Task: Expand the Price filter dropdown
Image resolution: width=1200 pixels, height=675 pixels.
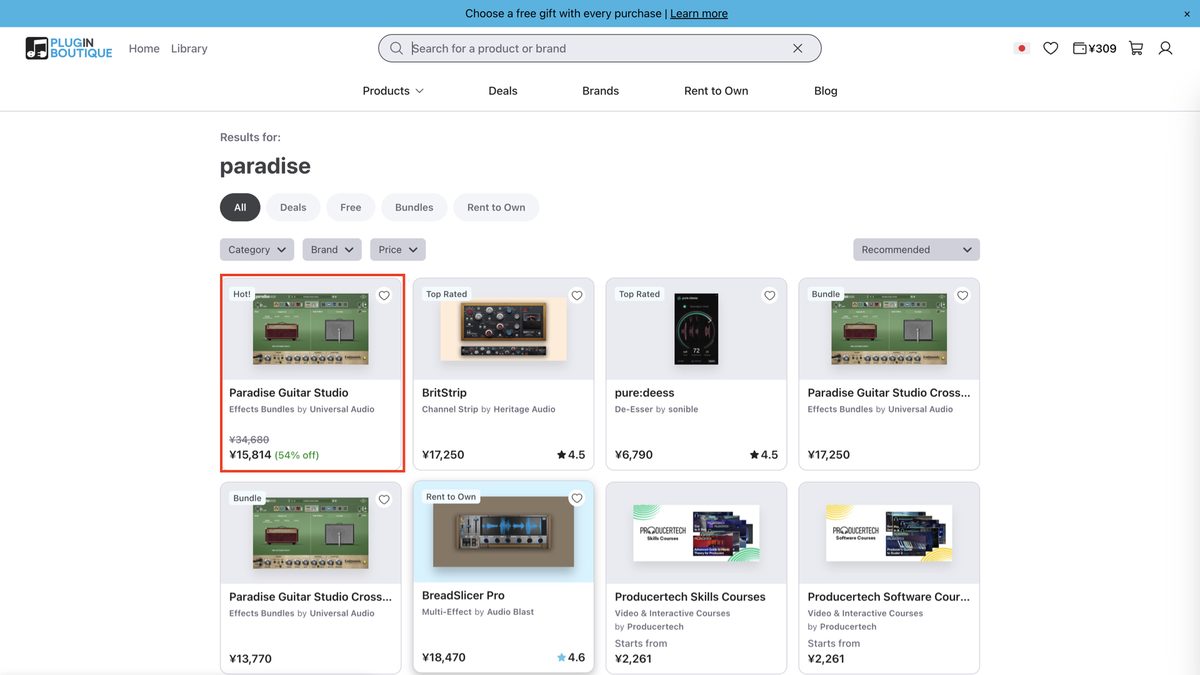Action: (x=398, y=250)
